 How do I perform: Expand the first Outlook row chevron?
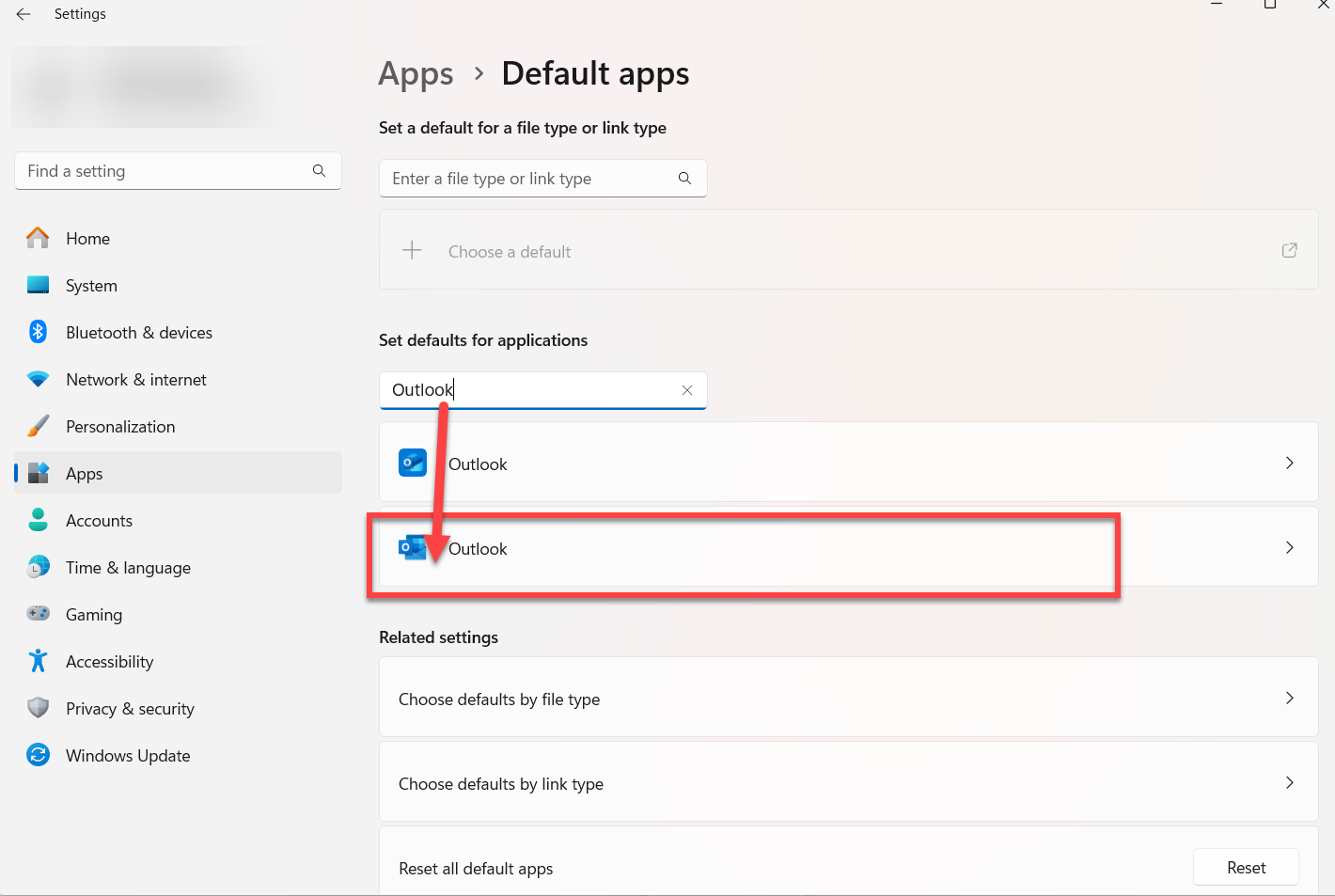tap(1290, 463)
